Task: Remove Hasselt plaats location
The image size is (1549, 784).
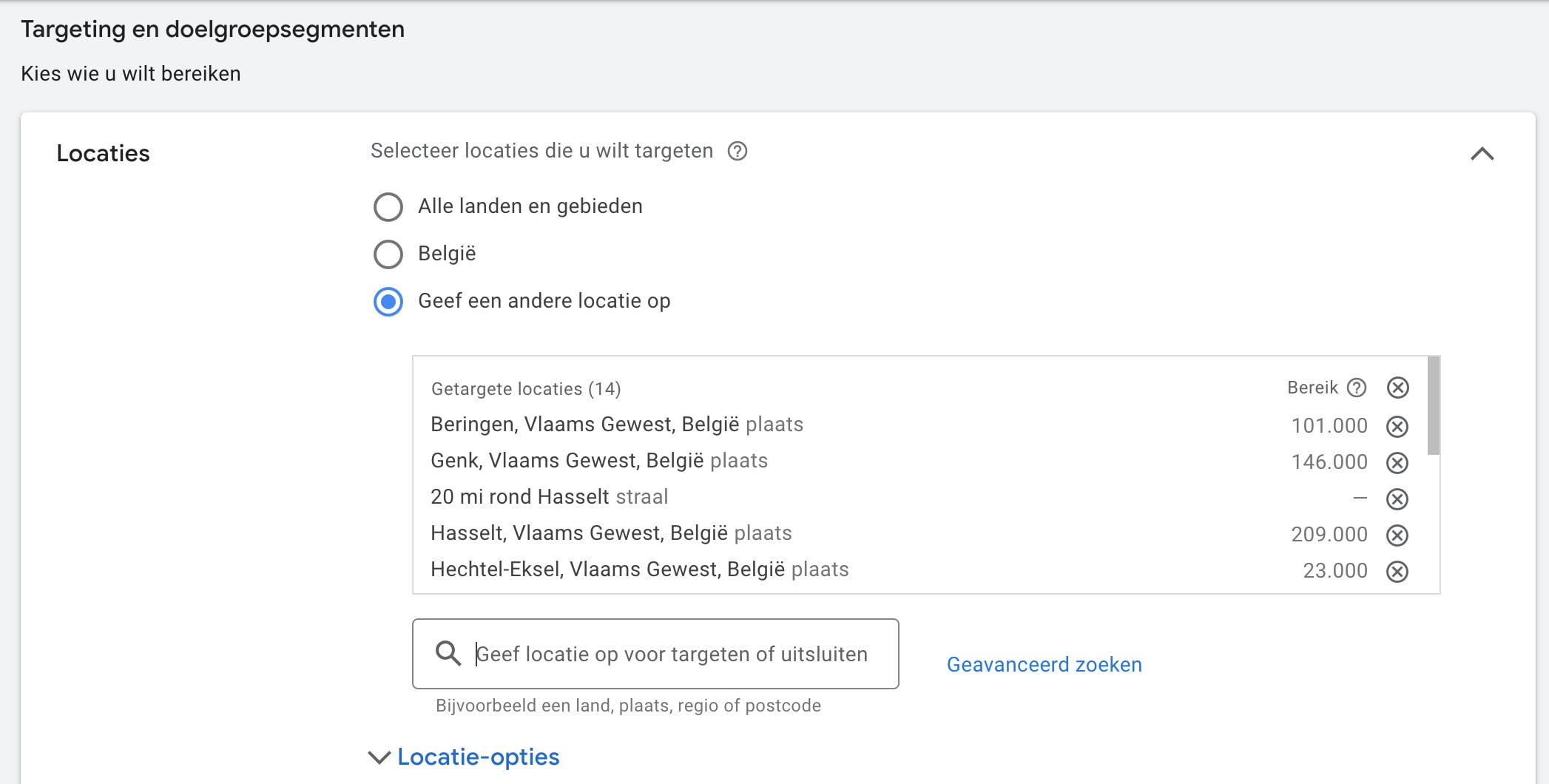Action: [1397, 535]
